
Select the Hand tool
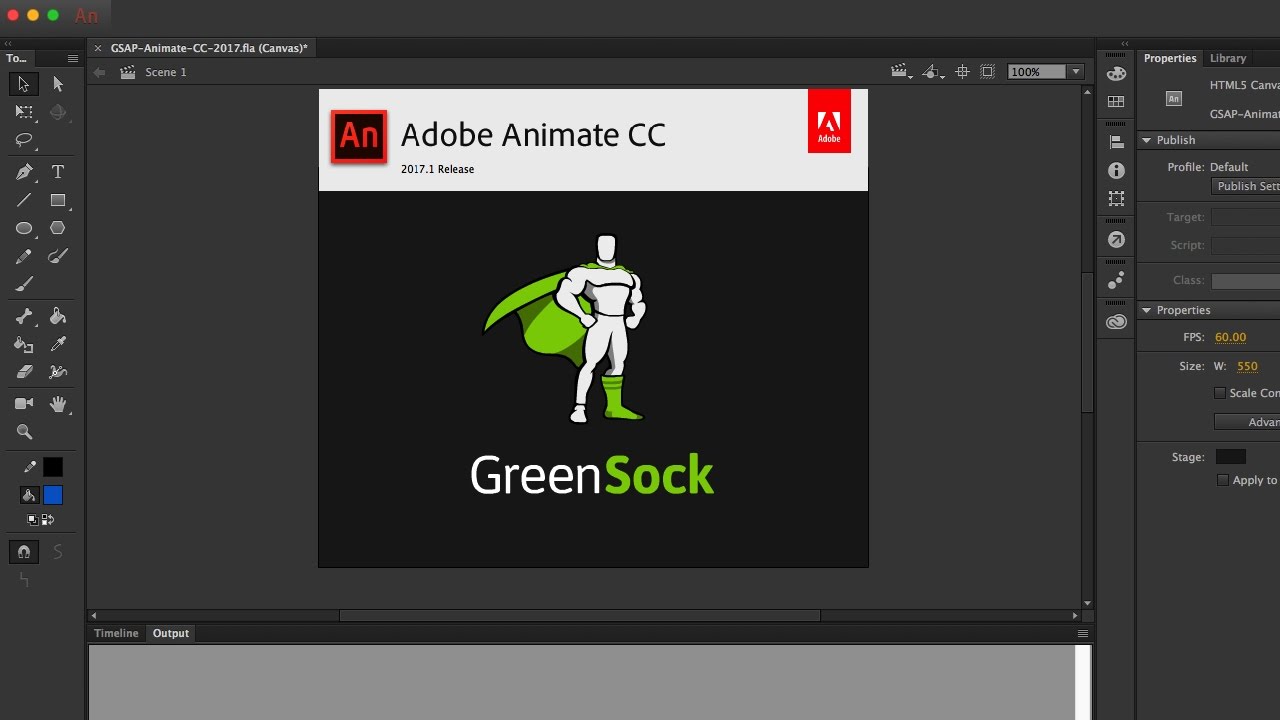[58, 404]
